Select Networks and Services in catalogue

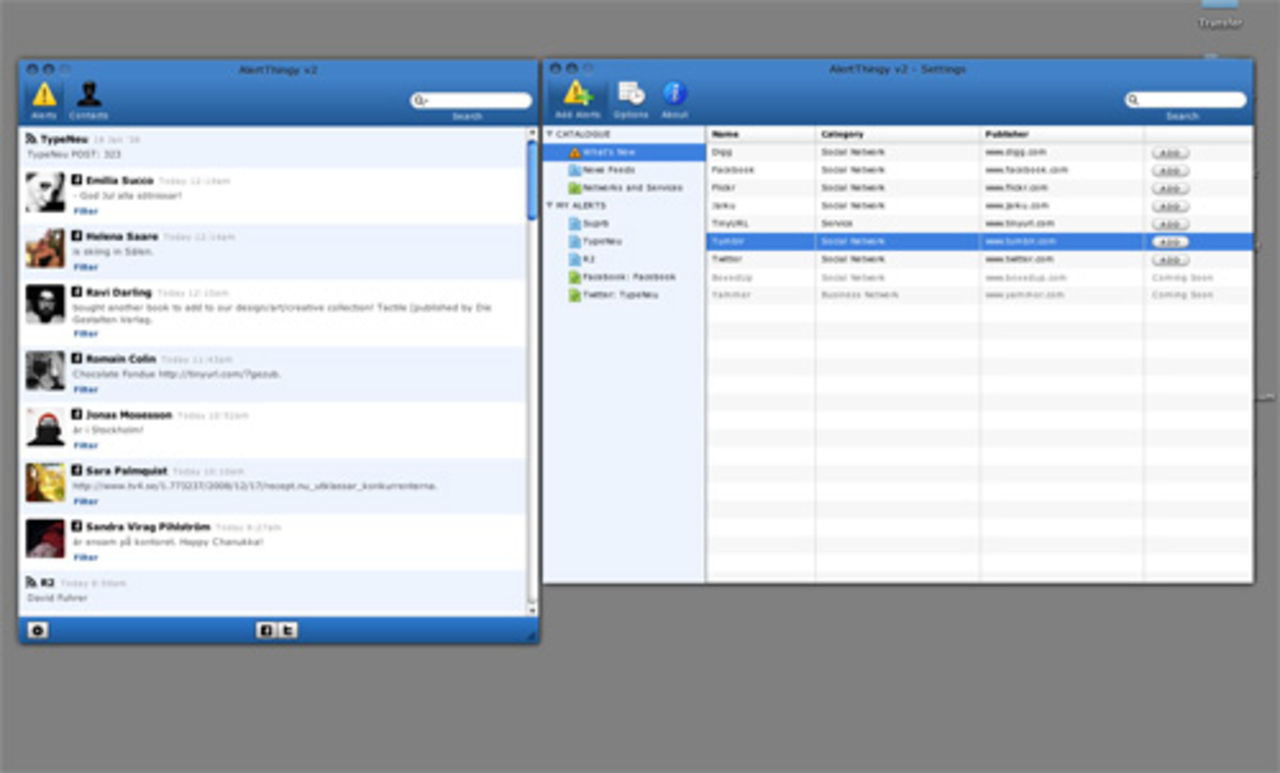[x=631, y=188]
